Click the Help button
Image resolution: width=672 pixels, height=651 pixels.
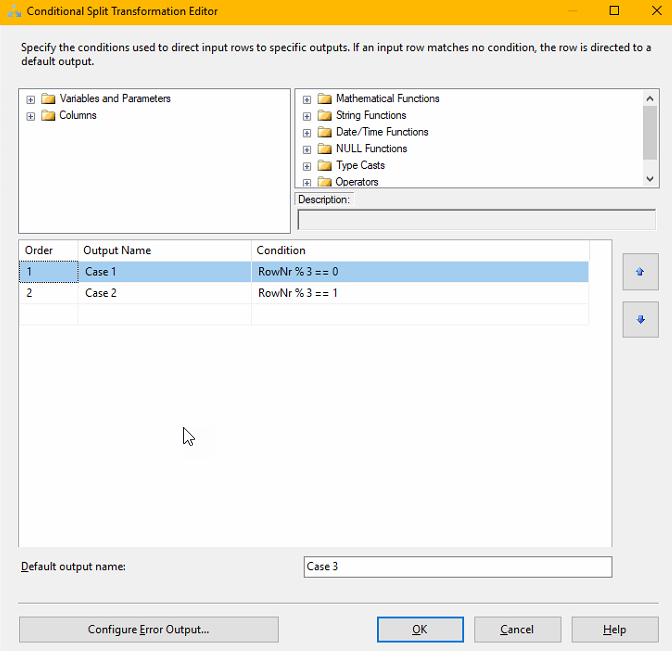[x=614, y=629]
